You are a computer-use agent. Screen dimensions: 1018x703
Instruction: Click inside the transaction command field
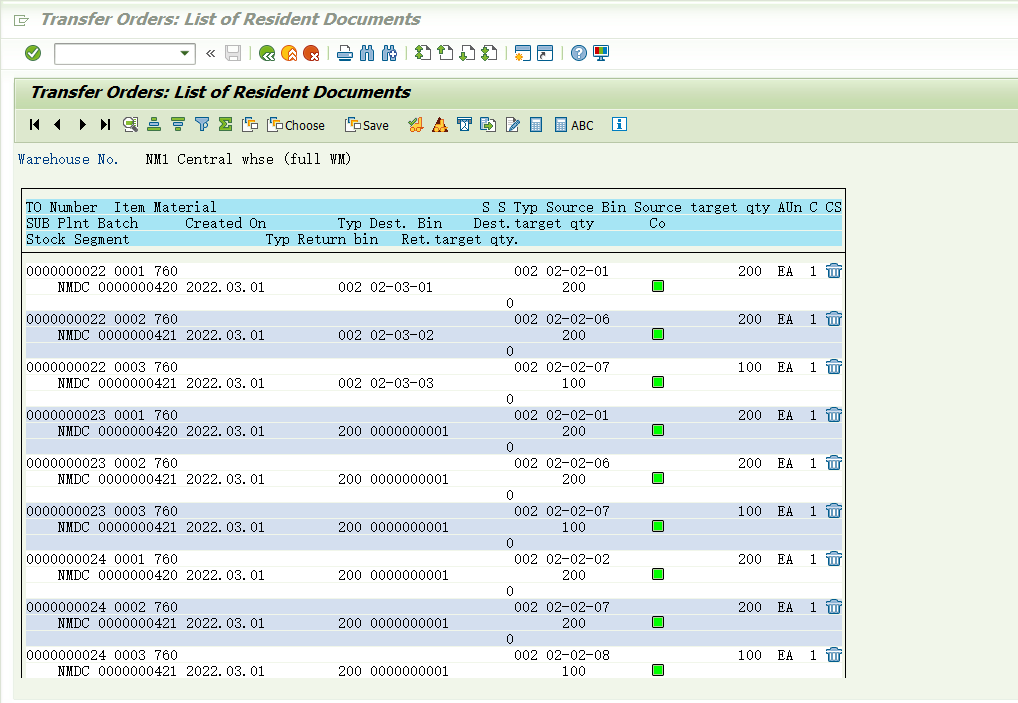tap(117, 53)
